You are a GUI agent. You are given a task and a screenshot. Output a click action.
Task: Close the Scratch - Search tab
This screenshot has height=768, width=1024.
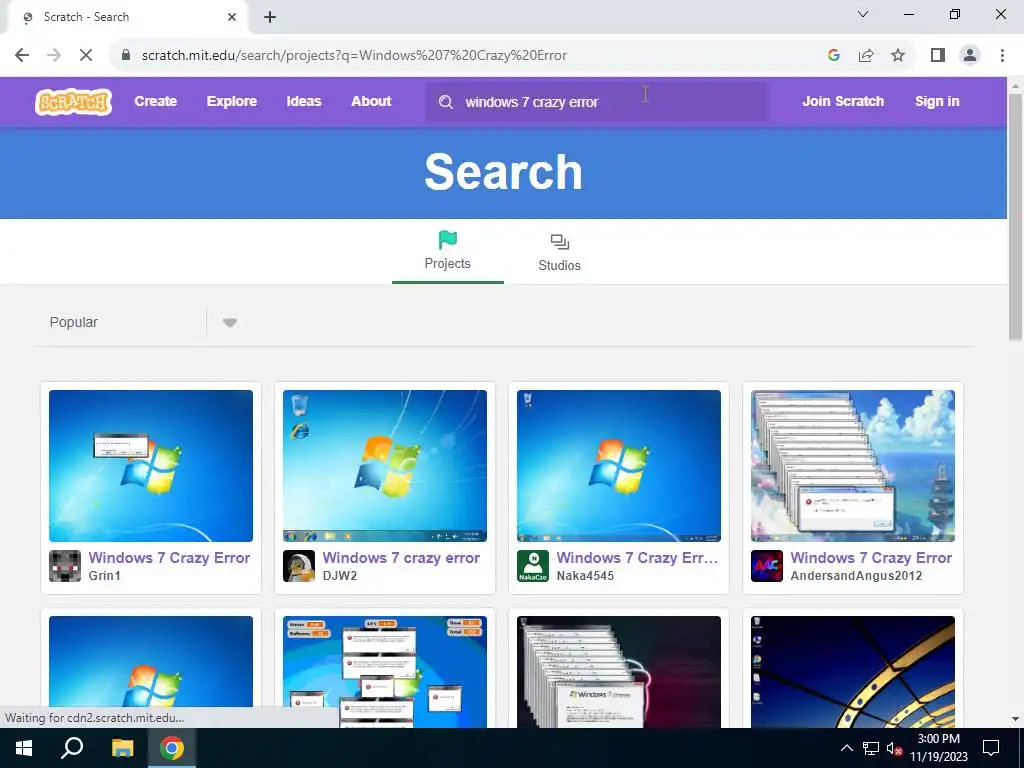(x=232, y=17)
